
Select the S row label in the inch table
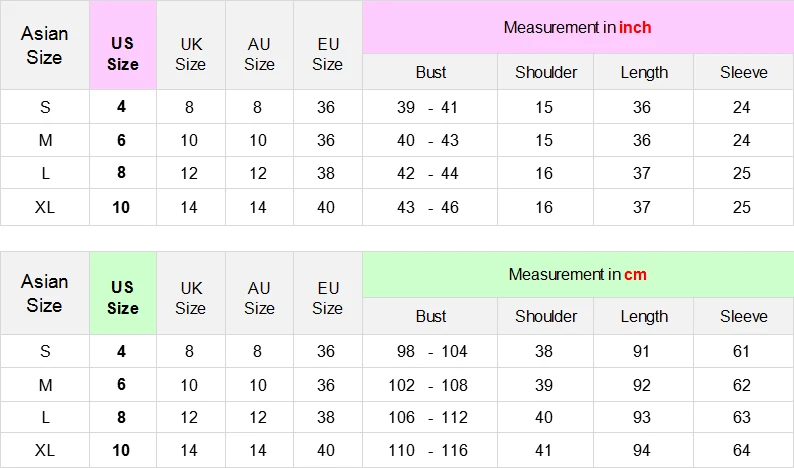tap(45, 107)
